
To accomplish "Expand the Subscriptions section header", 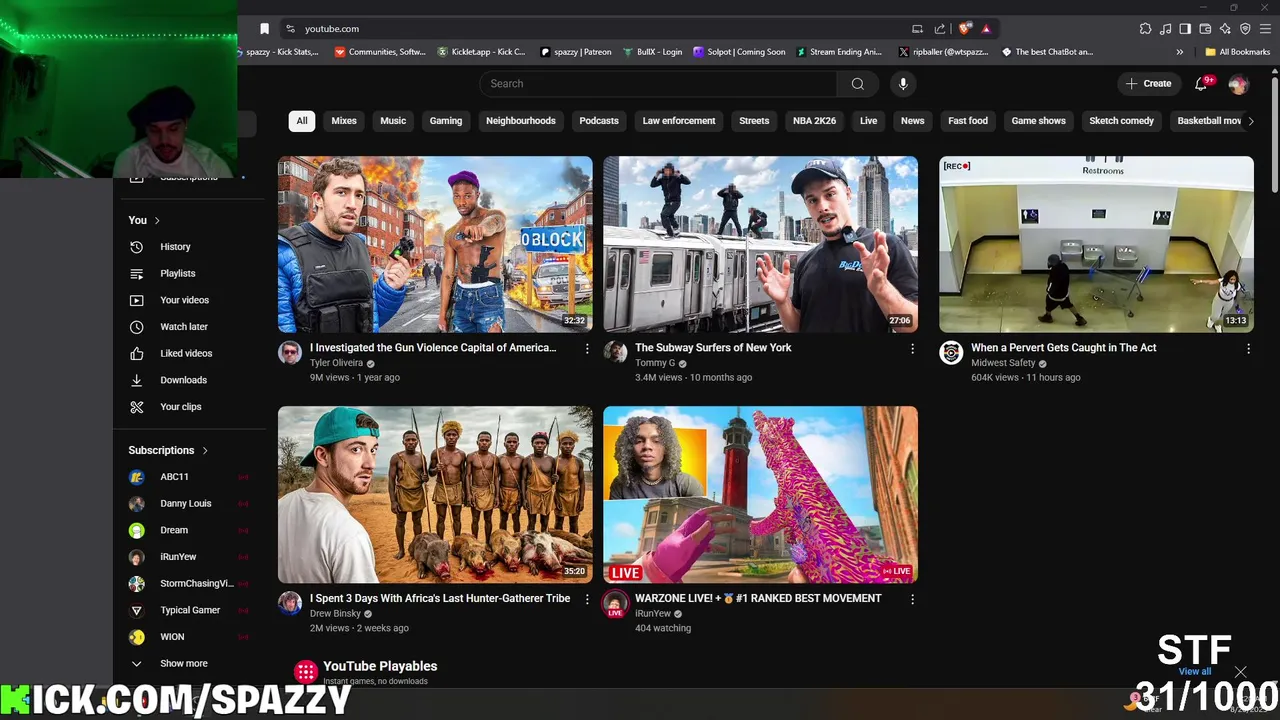I will 168,450.
